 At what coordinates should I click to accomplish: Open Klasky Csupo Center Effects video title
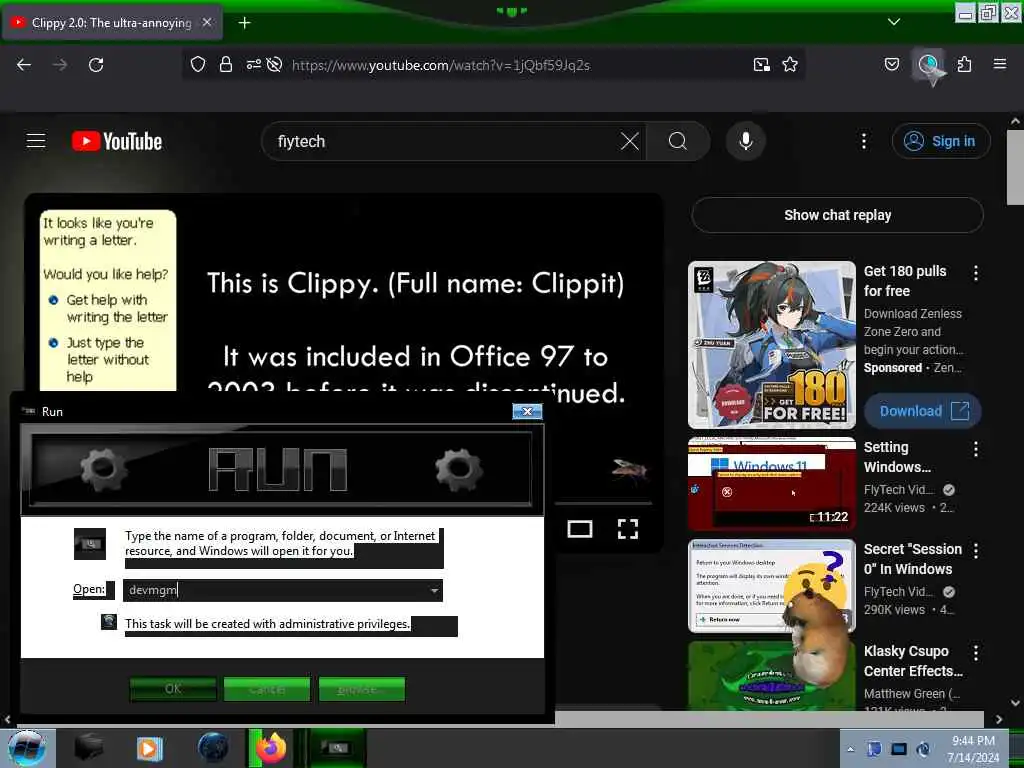click(x=913, y=661)
